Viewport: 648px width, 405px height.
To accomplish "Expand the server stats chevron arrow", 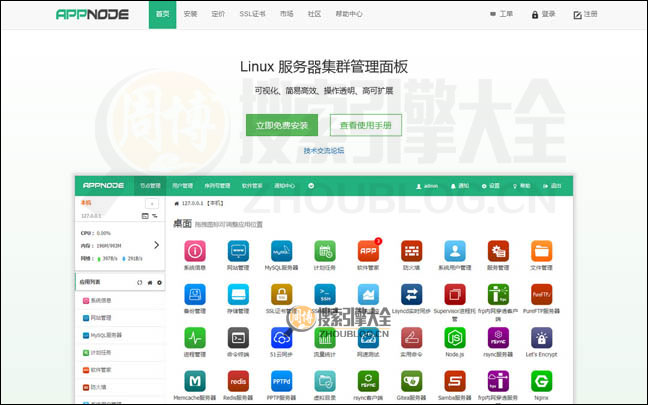I will coord(155,244).
